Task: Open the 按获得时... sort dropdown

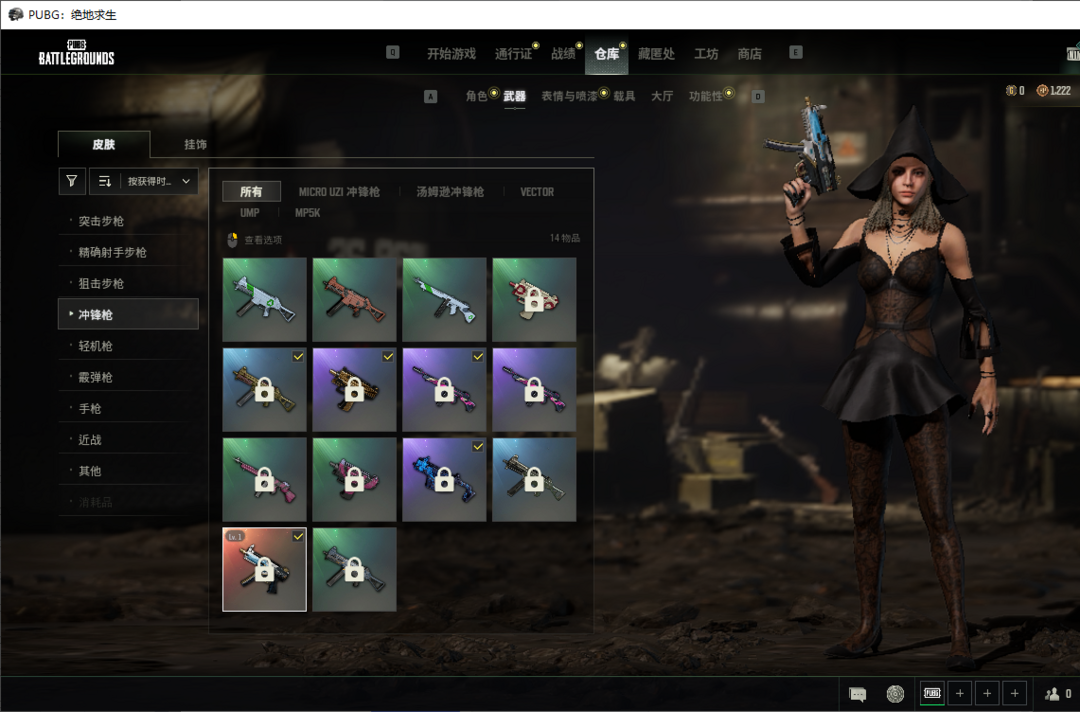Action: (x=158, y=181)
